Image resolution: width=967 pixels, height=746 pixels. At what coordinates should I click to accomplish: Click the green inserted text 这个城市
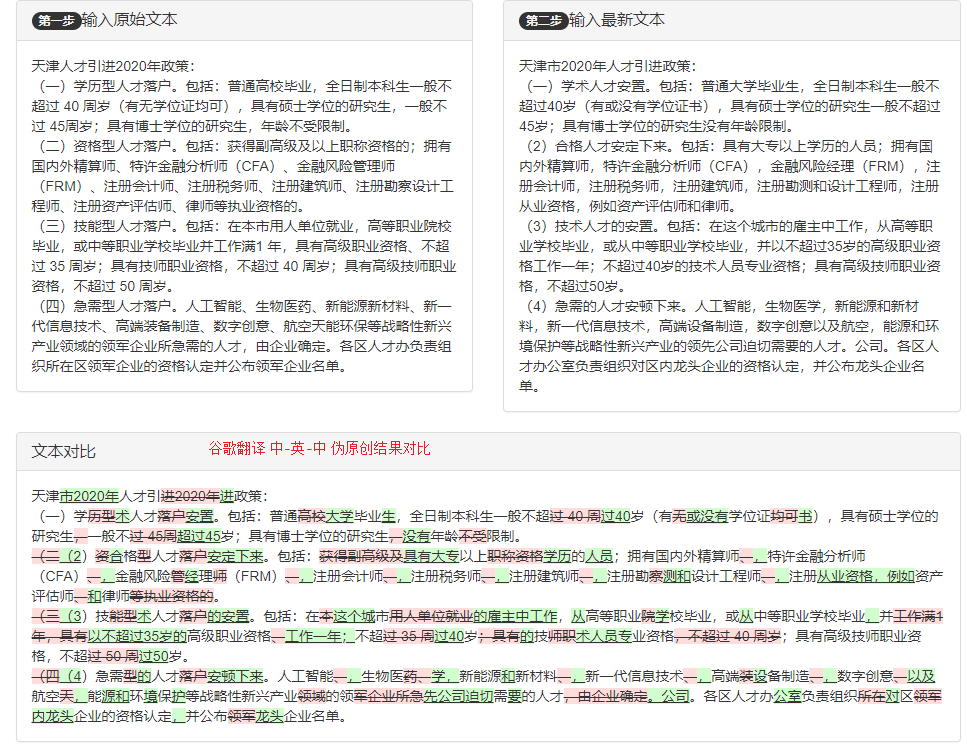(354, 616)
